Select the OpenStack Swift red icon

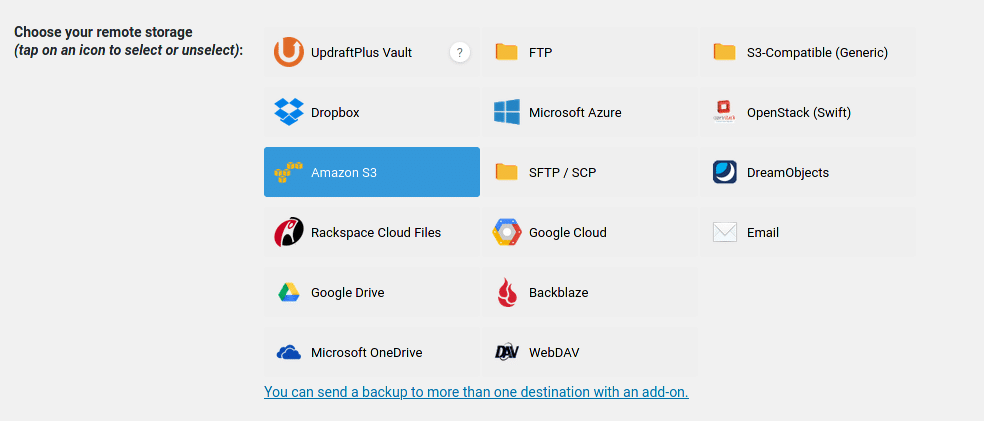point(724,112)
